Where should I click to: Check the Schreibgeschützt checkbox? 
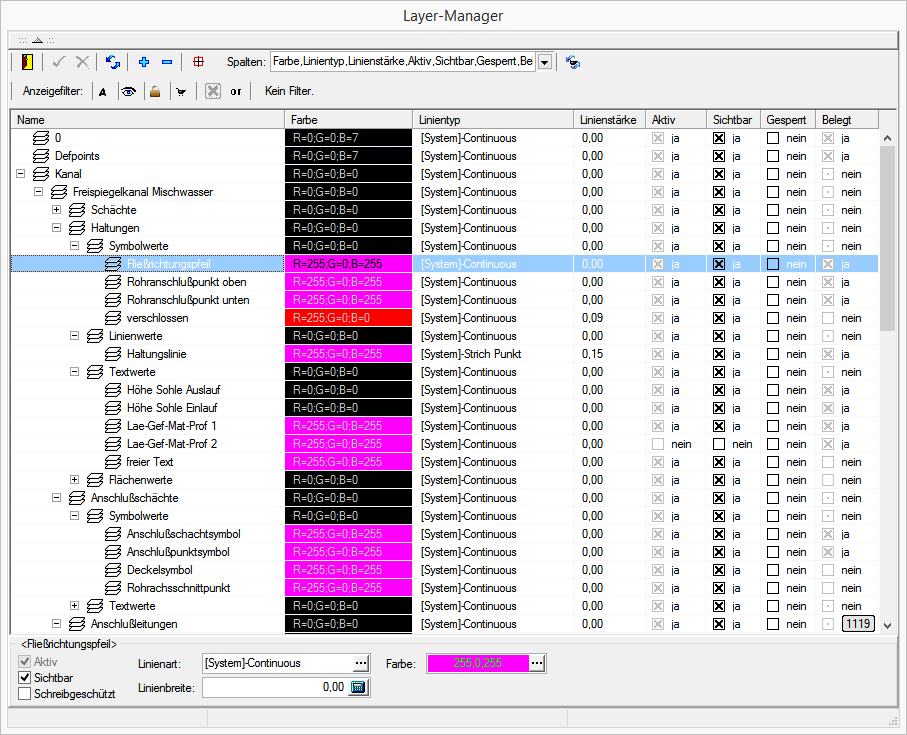(25, 693)
